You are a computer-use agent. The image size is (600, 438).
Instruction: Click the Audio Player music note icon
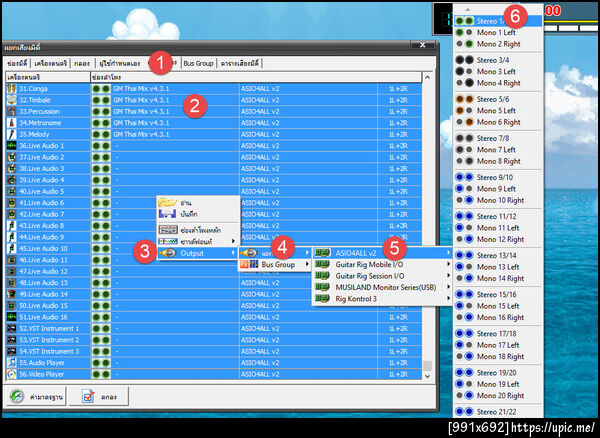tap(11, 363)
